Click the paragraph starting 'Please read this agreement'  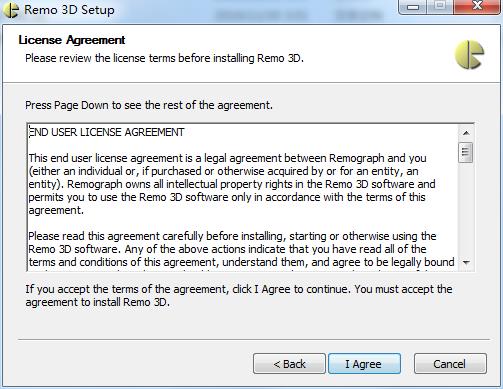(x=241, y=249)
